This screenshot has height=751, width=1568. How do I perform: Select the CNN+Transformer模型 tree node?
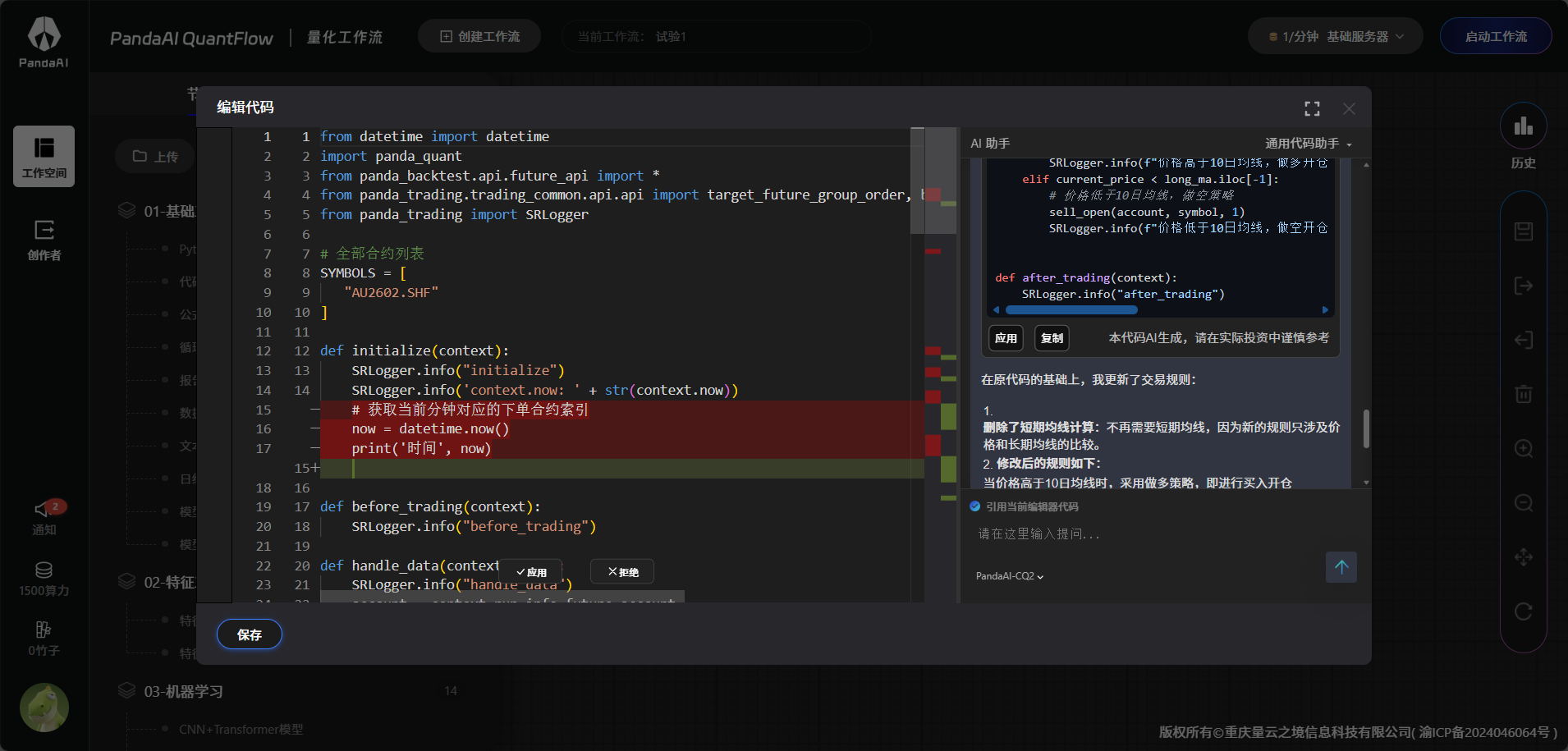point(241,729)
